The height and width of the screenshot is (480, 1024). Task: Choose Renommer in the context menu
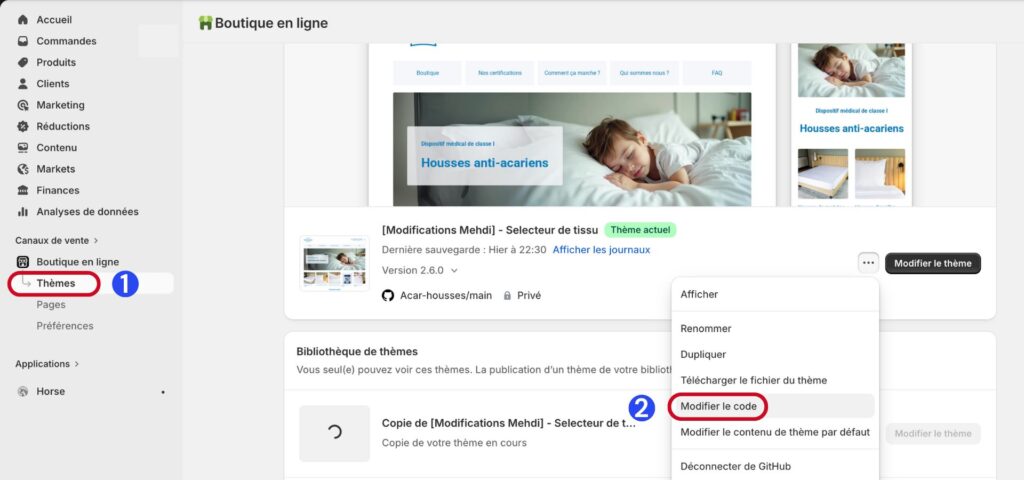[x=706, y=328]
